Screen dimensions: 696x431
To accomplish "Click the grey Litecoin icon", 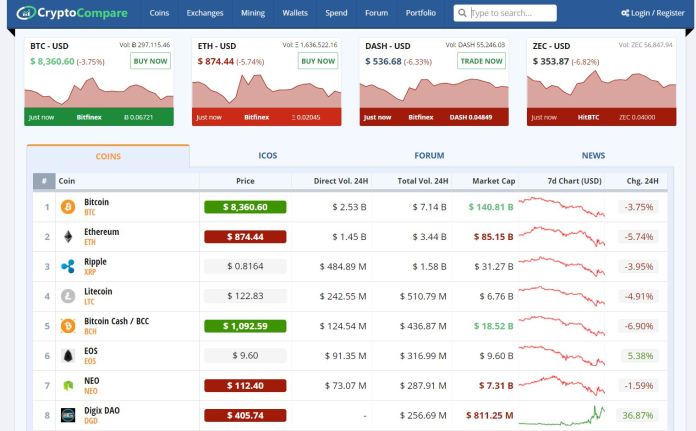I will [68, 296].
